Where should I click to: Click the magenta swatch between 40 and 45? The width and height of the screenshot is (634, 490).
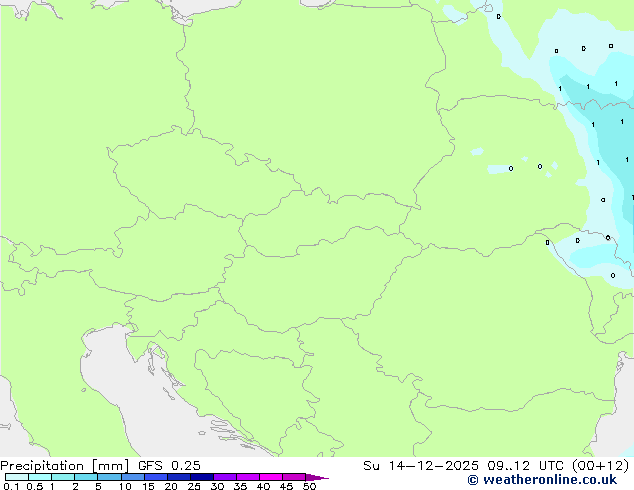tap(271, 477)
